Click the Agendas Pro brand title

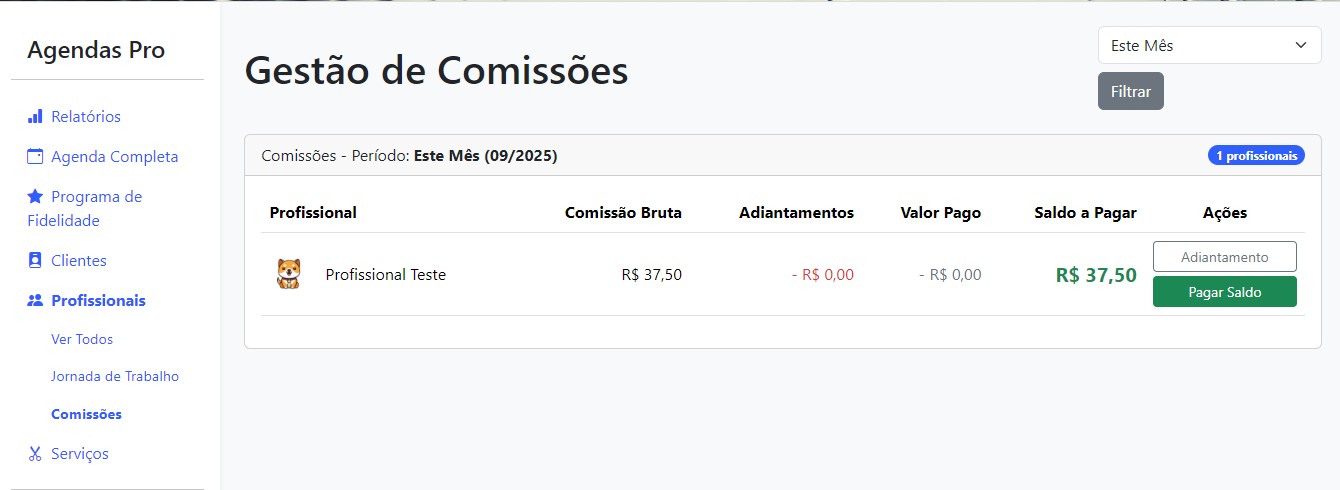tap(96, 50)
